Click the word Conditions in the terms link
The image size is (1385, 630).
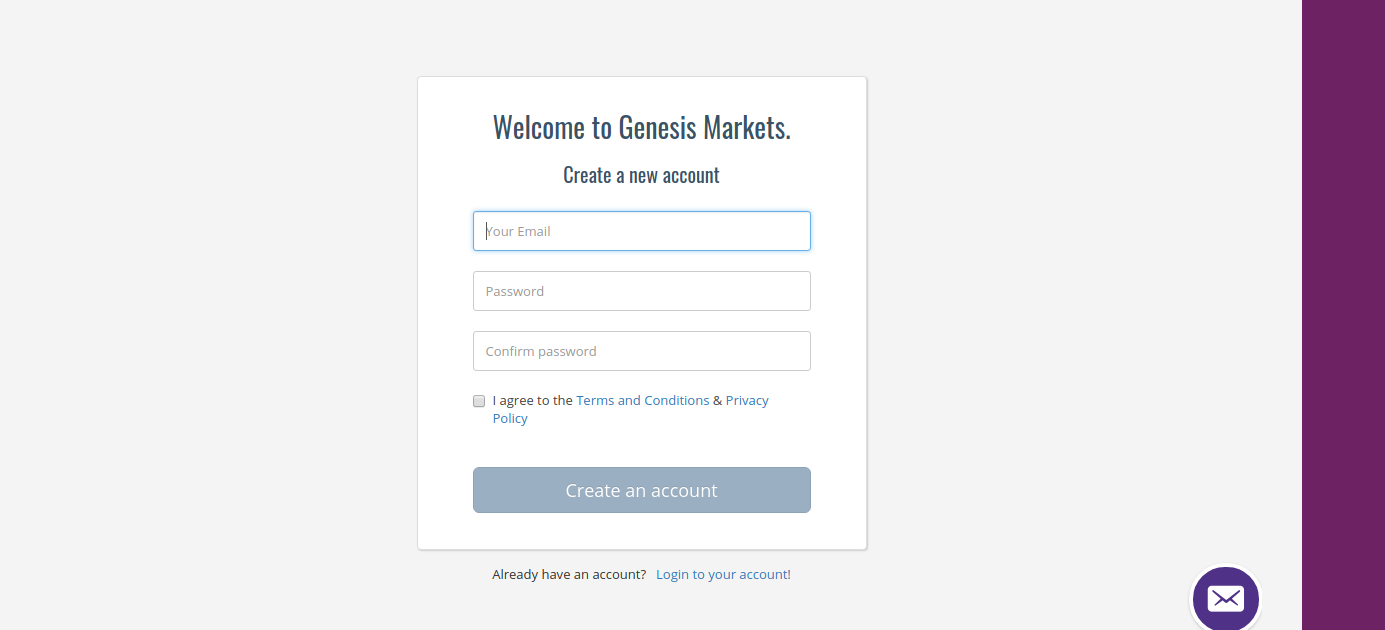676,400
